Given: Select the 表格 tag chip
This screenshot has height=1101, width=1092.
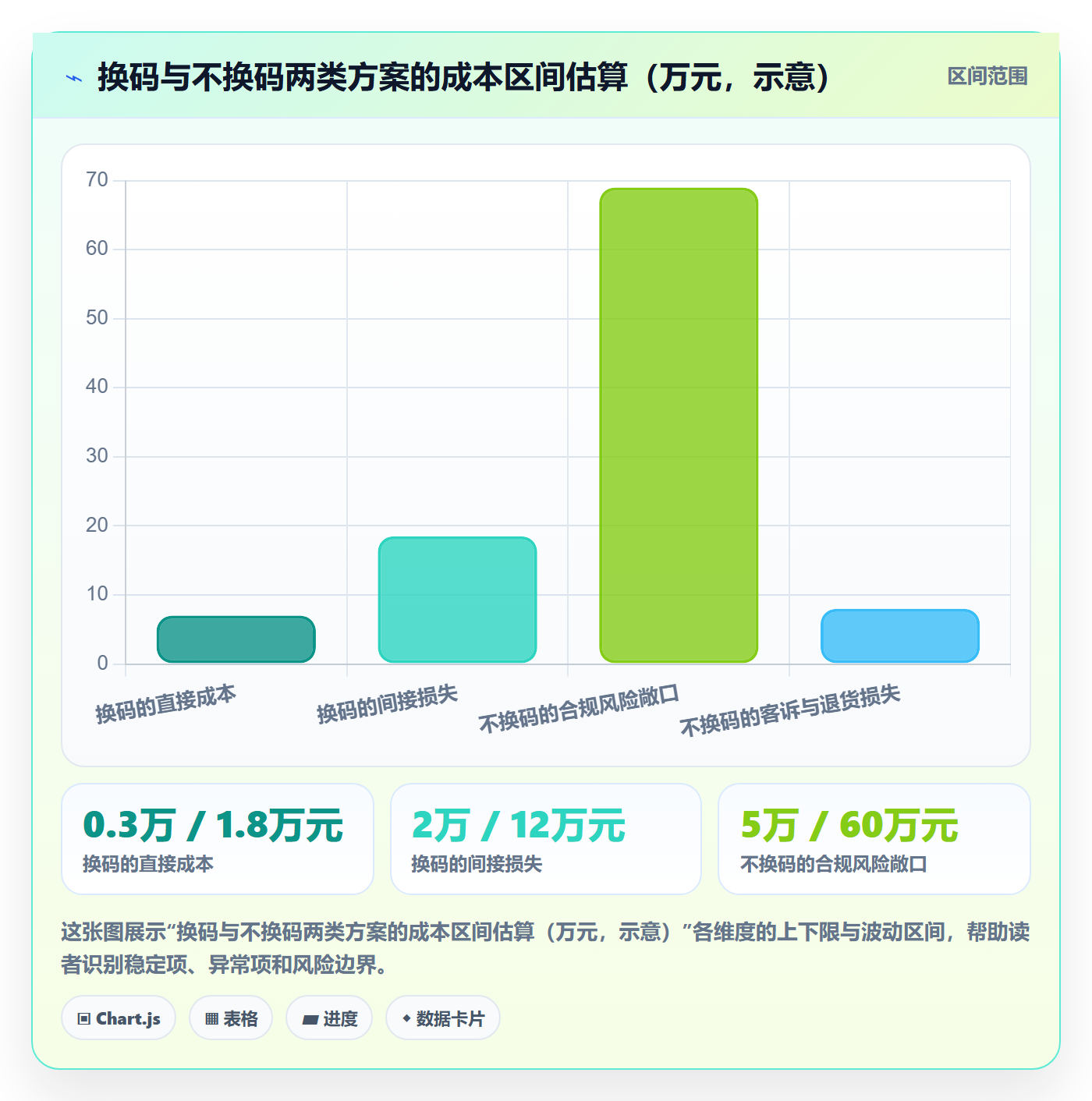Looking at the screenshot, I should coord(231,1018).
